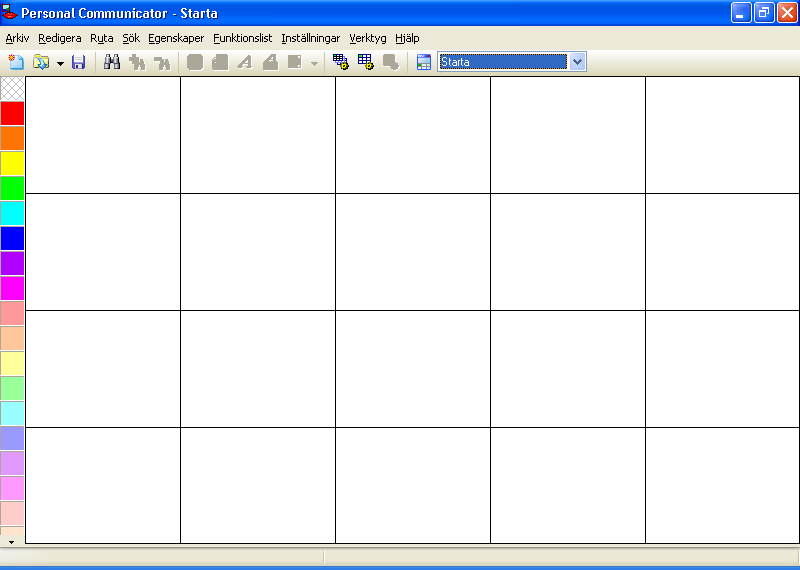Minimize the Personal Communicator window
The image size is (800, 570).
(741, 13)
